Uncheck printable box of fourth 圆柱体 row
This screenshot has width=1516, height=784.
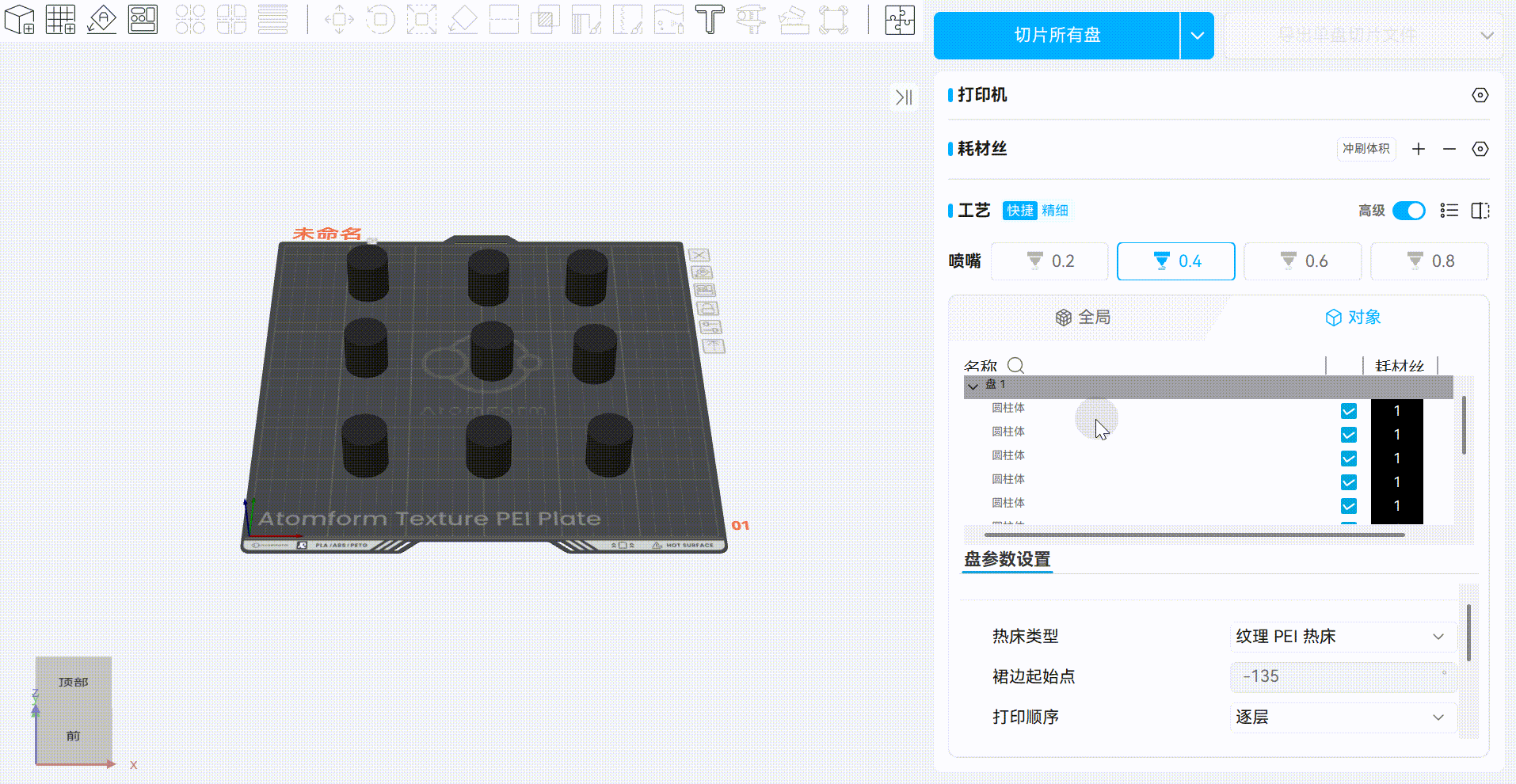1349,482
